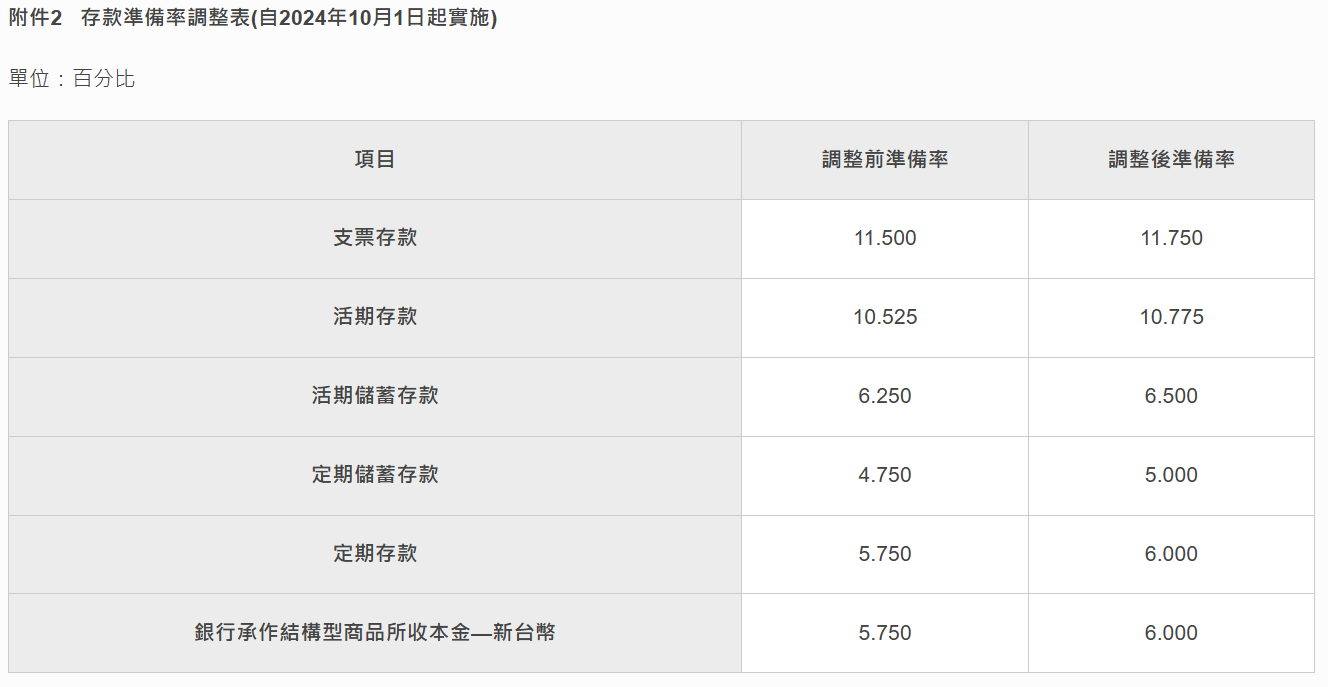Viewport: 1328px width, 687px height.
Task: Select the 活期儲蓄存款 row label
Action: click(375, 396)
